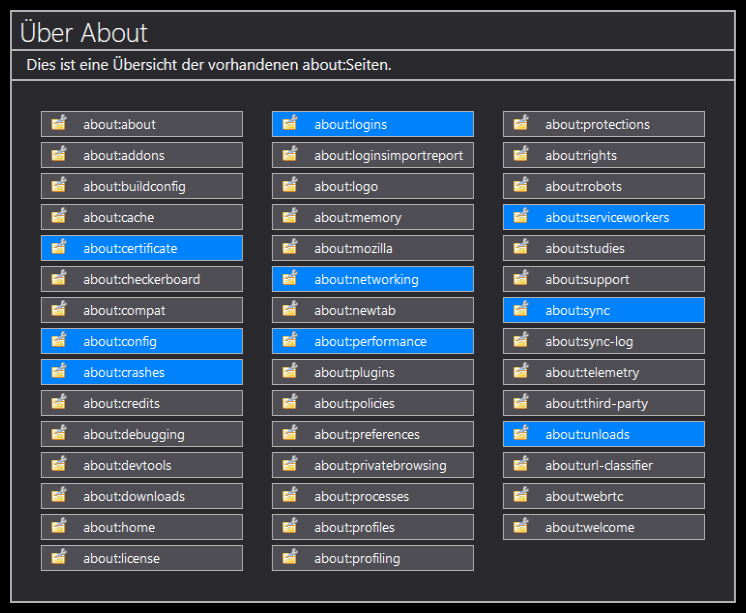
Task: Click the folder icon beside about:certificate
Action: [x=59, y=247]
